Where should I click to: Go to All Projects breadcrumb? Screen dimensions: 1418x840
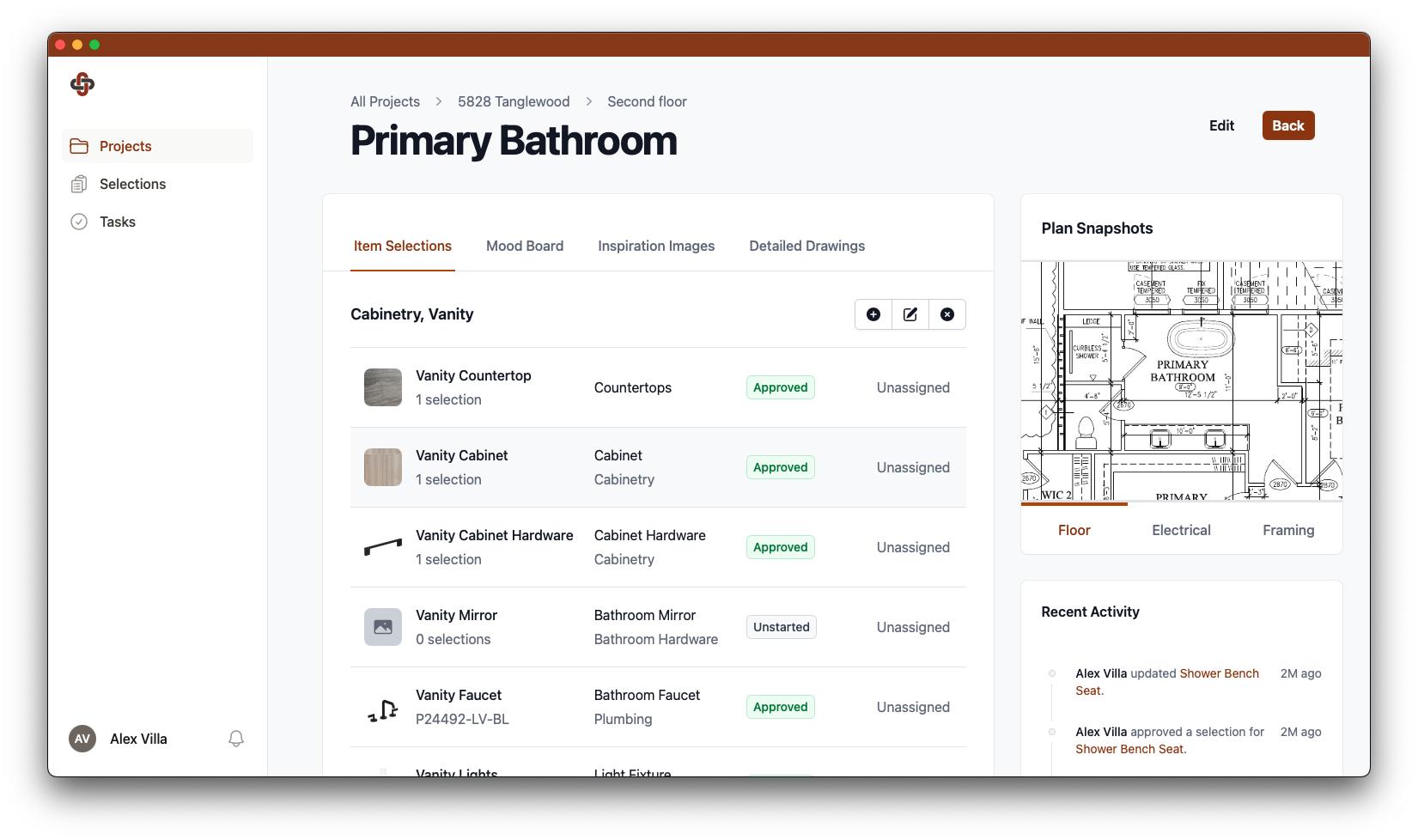pyautogui.click(x=385, y=101)
